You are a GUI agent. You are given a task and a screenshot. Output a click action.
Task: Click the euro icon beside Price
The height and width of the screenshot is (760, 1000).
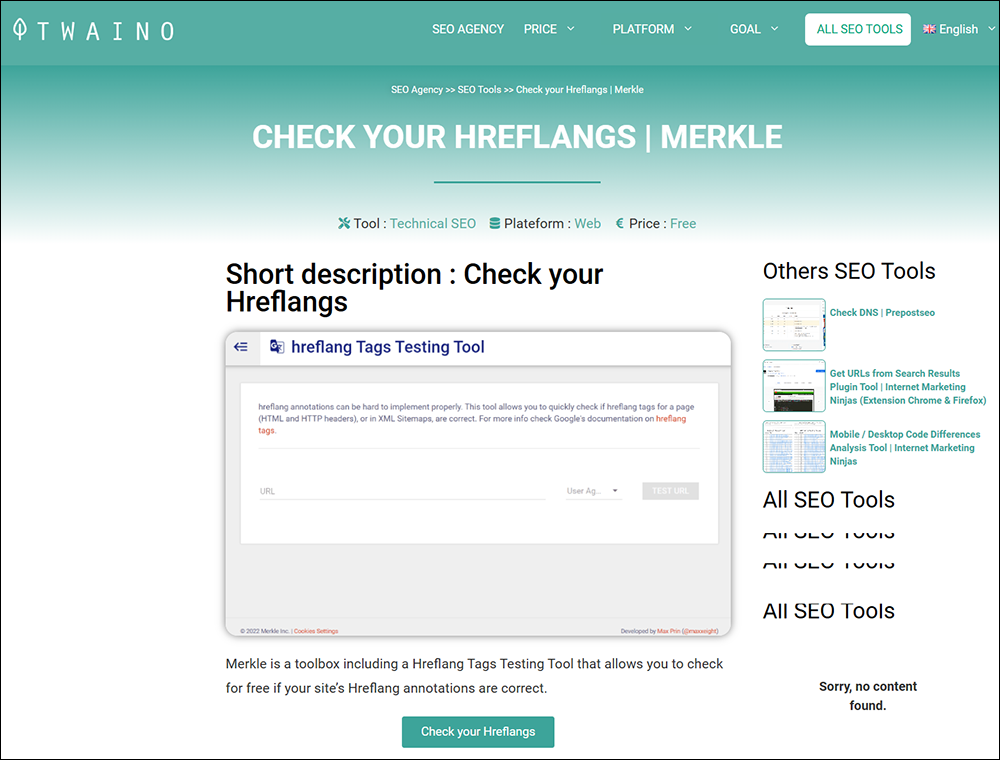pos(621,223)
